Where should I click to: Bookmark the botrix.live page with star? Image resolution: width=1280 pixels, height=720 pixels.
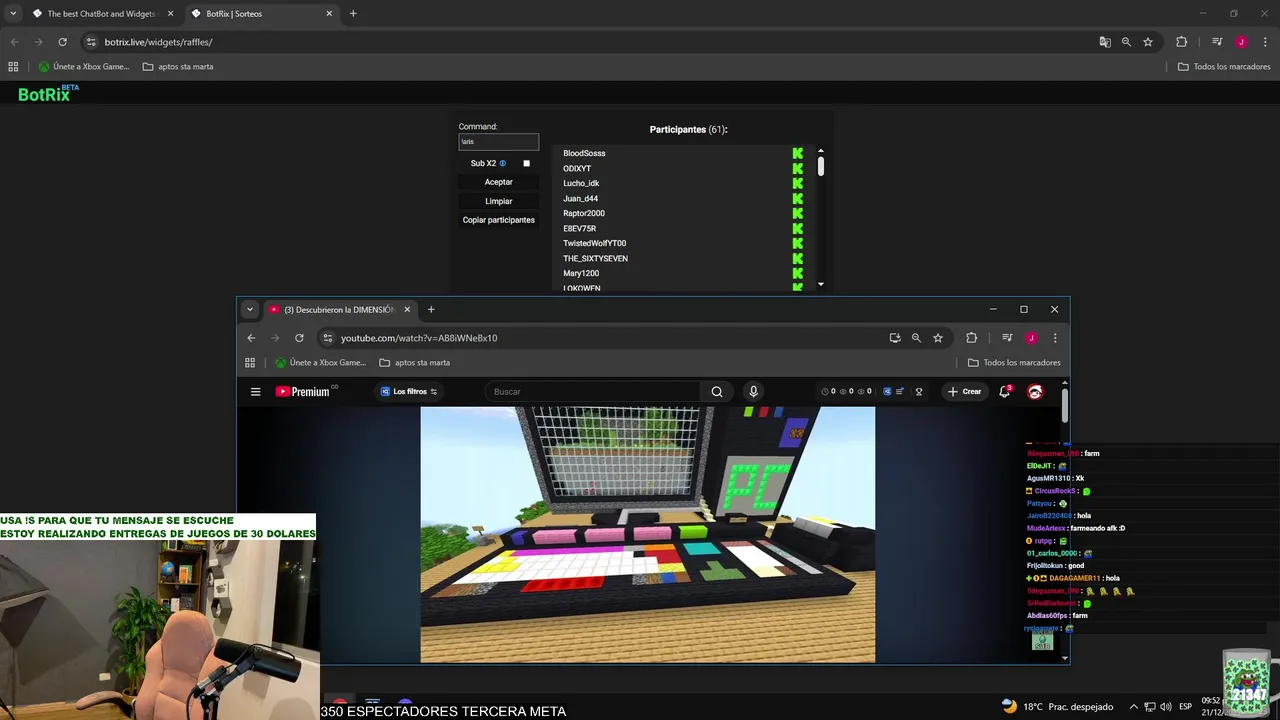pyautogui.click(x=1148, y=42)
